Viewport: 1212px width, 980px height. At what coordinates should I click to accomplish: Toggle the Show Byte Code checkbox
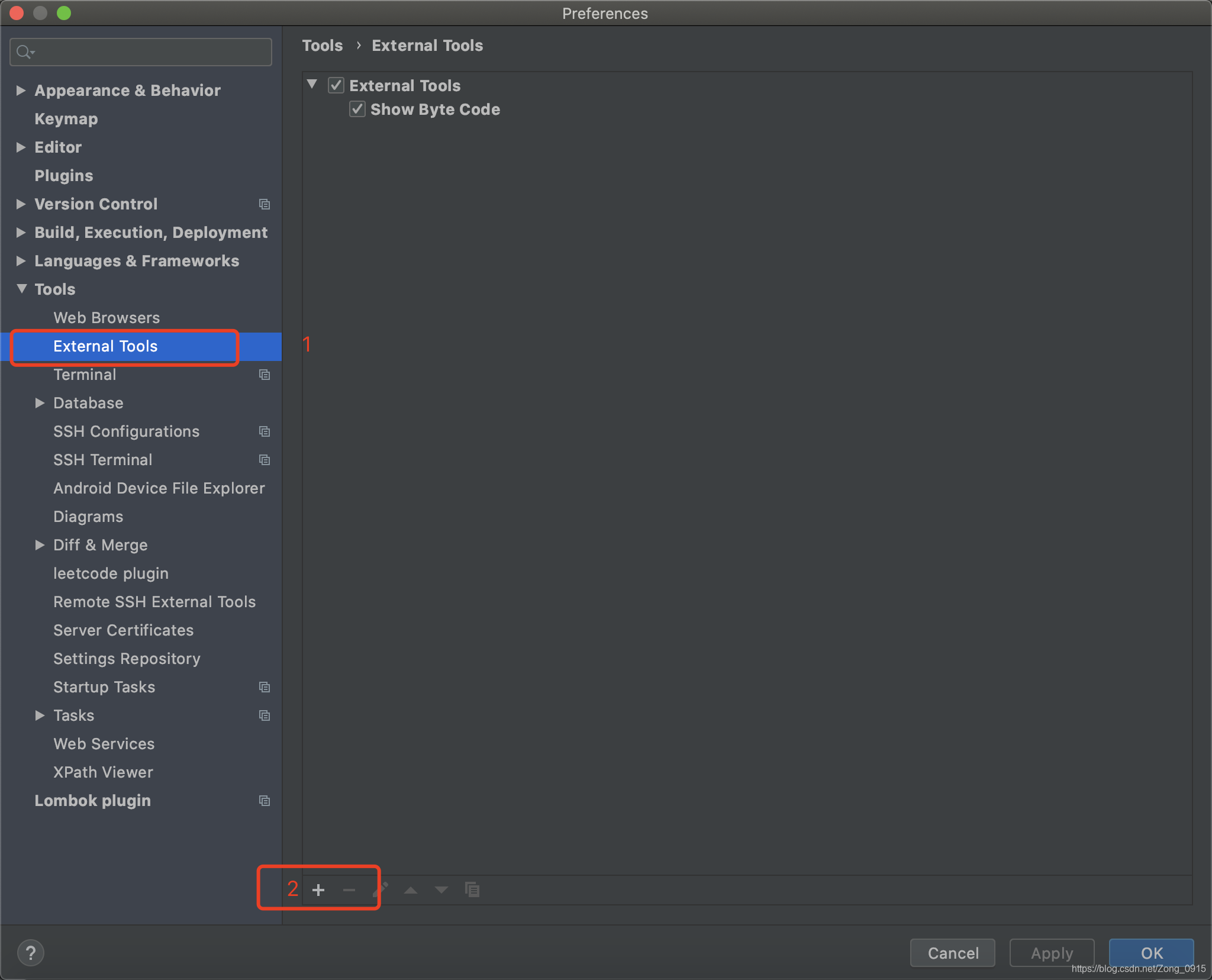pos(358,109)
